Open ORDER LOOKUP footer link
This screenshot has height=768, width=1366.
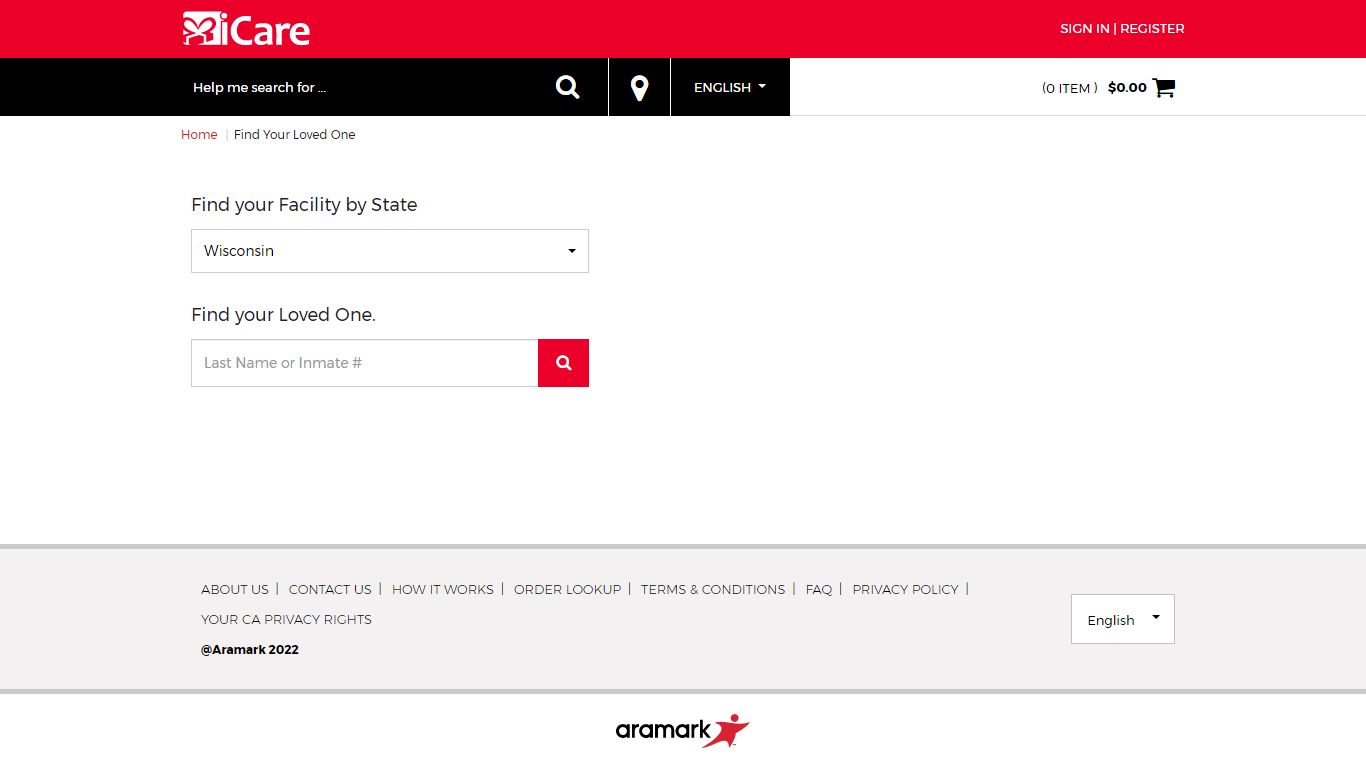pos(568,589)
